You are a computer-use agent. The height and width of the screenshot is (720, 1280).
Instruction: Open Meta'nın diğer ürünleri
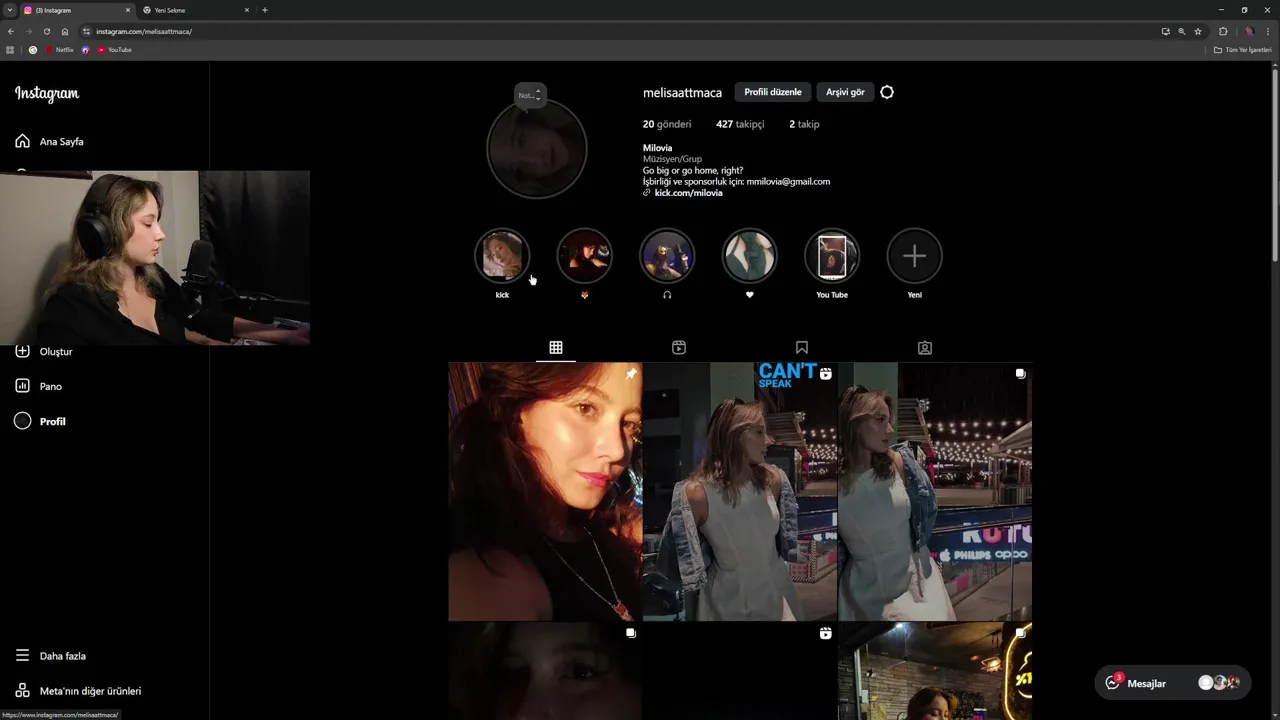coord(78,691)
